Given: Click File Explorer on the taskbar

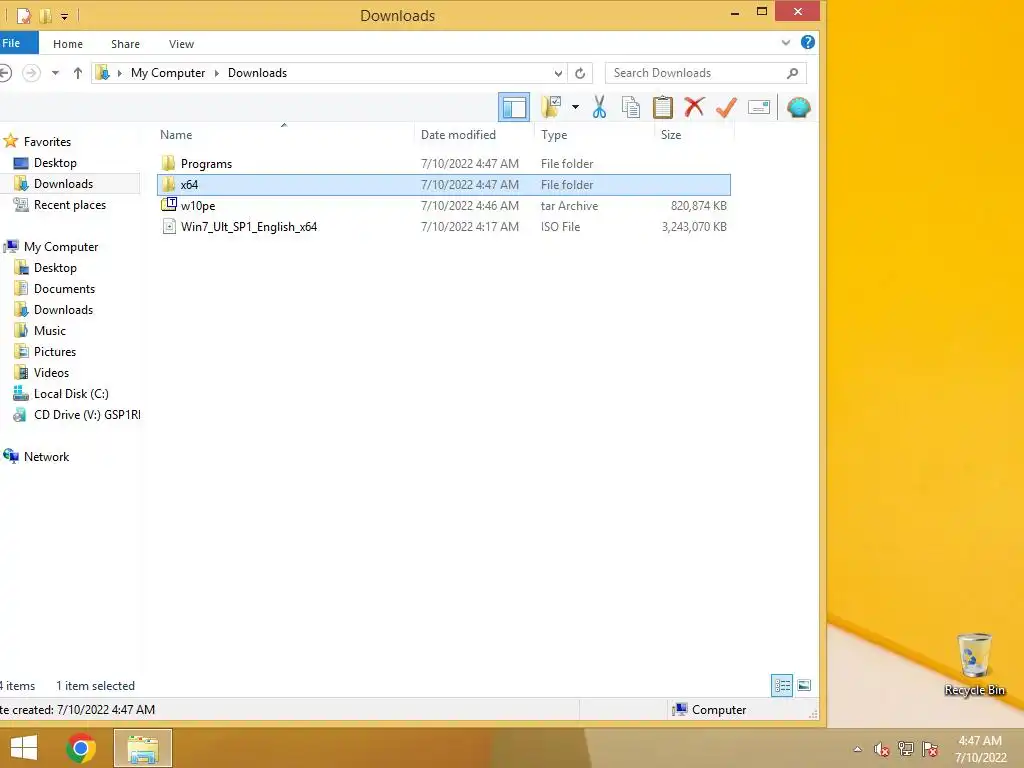Looking at the screenshot, I should (143, 748).
